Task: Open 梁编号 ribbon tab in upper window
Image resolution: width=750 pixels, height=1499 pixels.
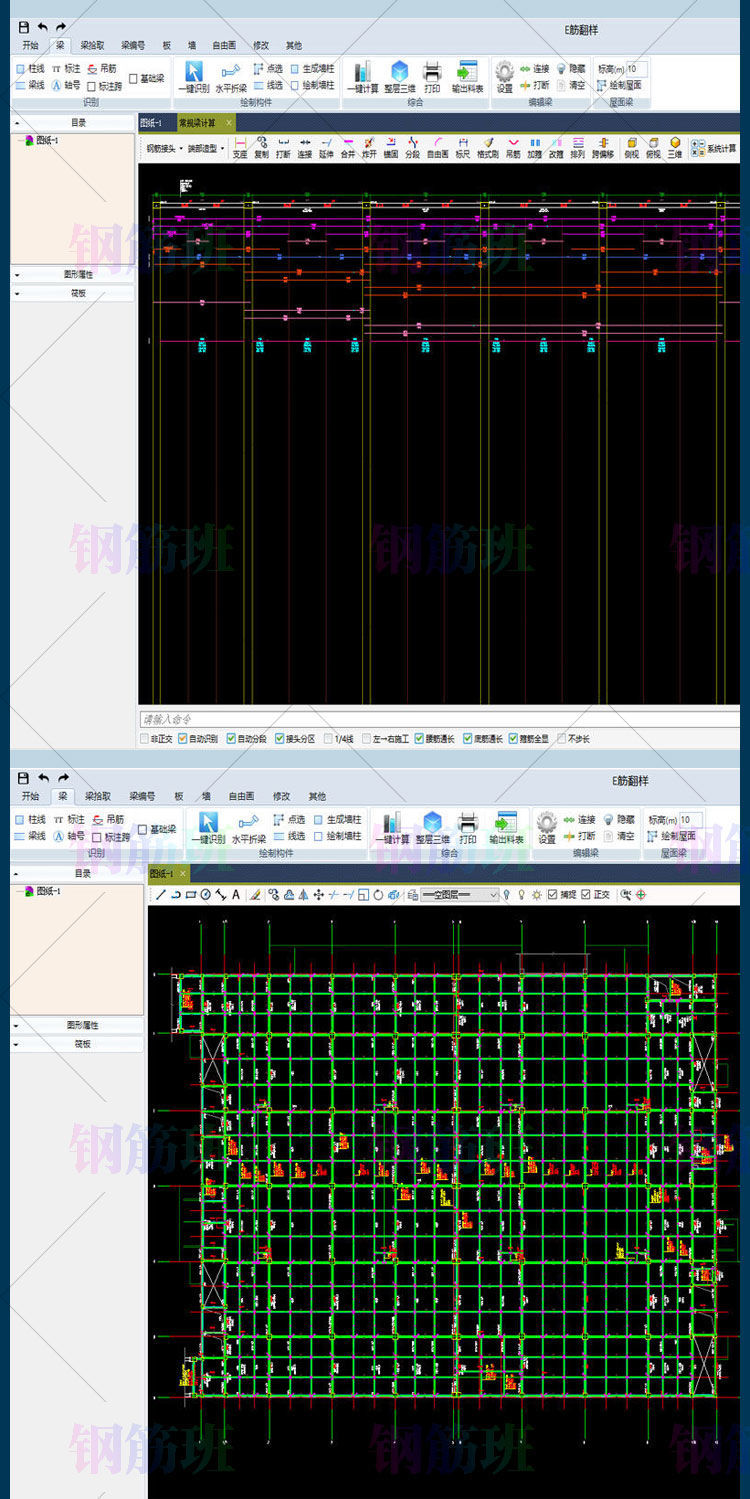Action: coord(133,45)
